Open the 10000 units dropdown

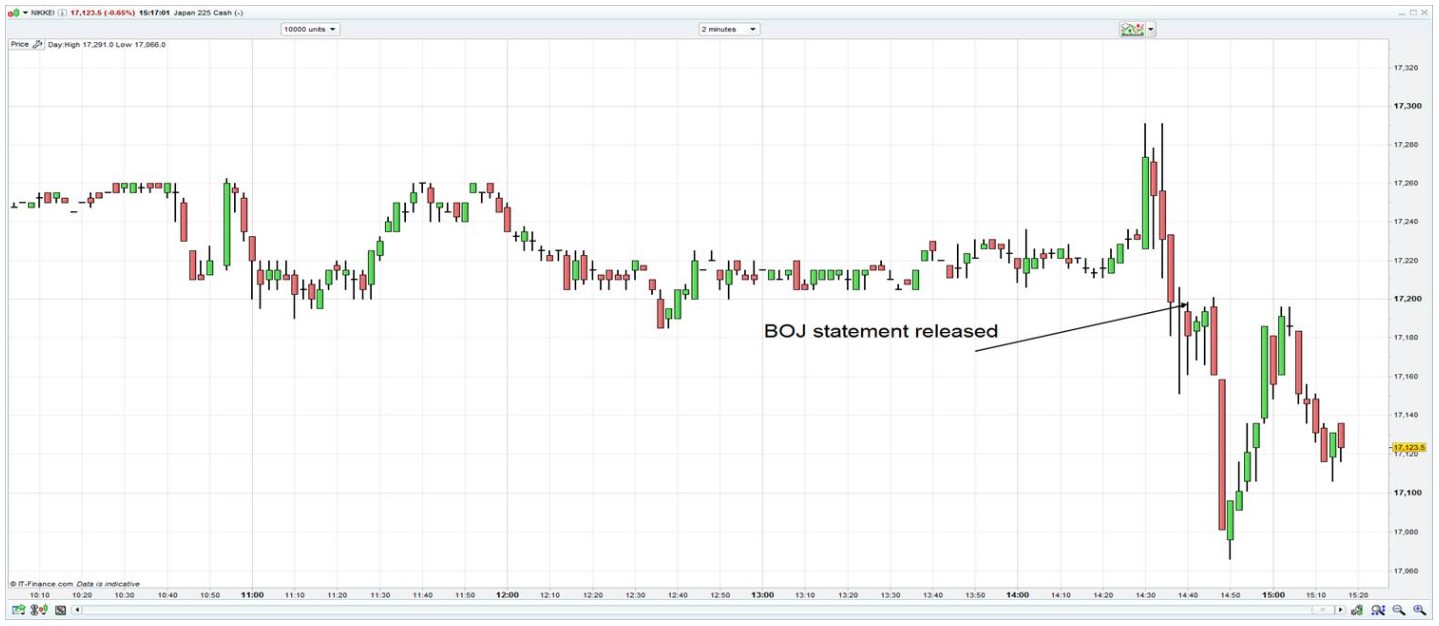click(310, 29)
